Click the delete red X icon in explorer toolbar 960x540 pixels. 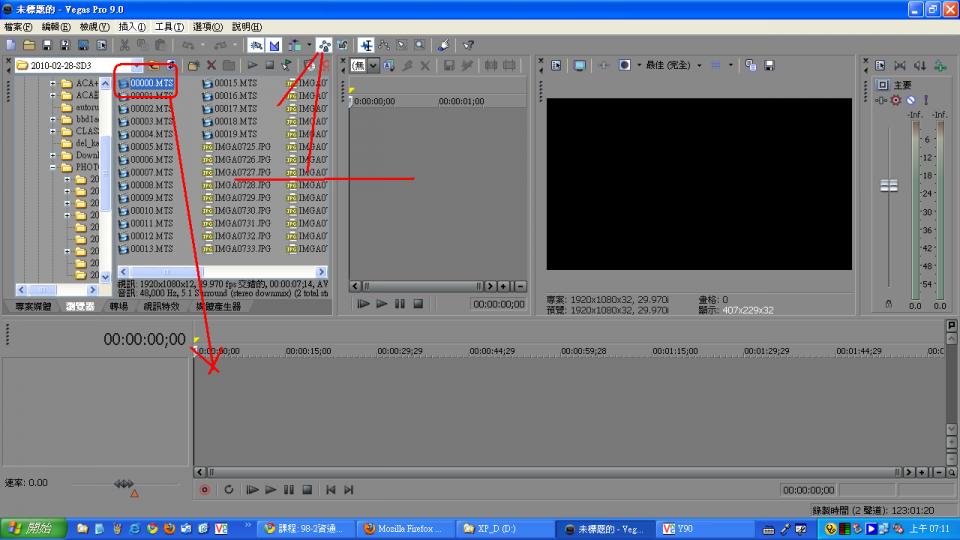pos(211,66)
